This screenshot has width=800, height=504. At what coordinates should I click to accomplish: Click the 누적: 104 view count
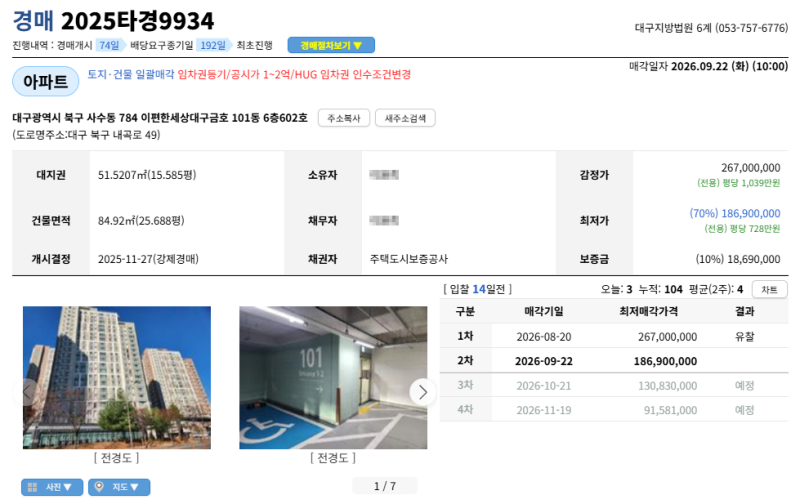[660, 289]
